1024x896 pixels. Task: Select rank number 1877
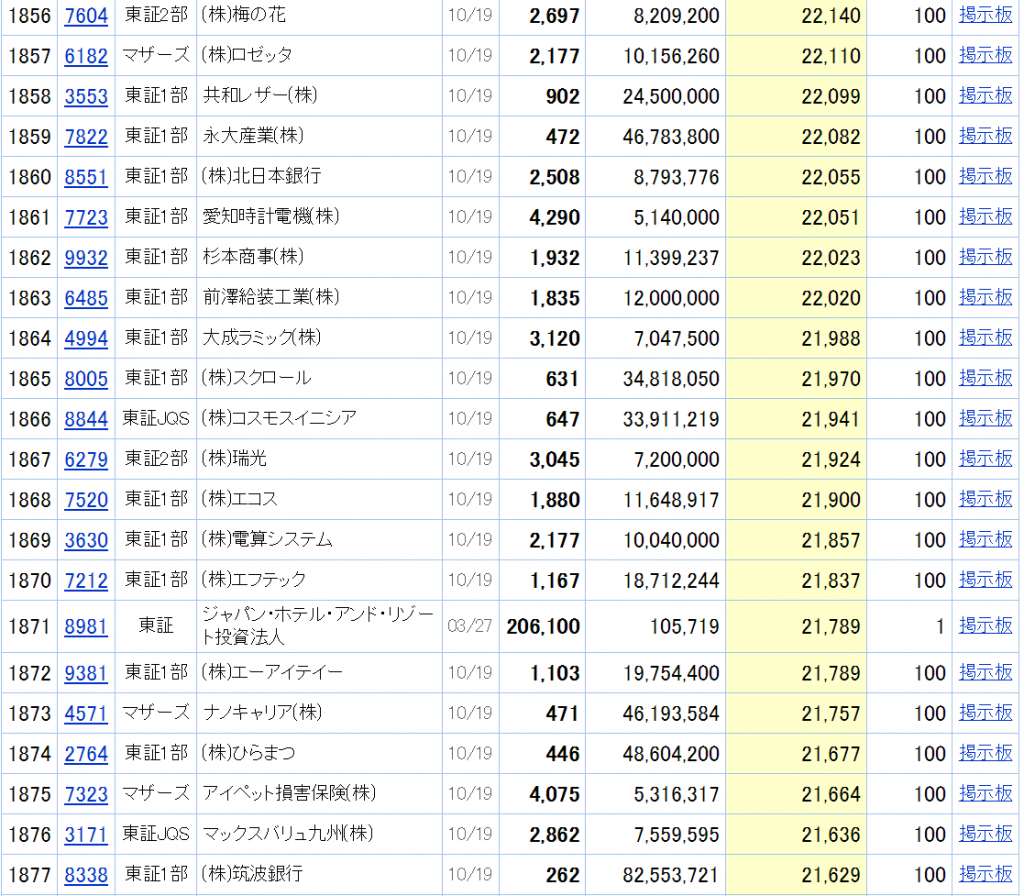(30, 875)
